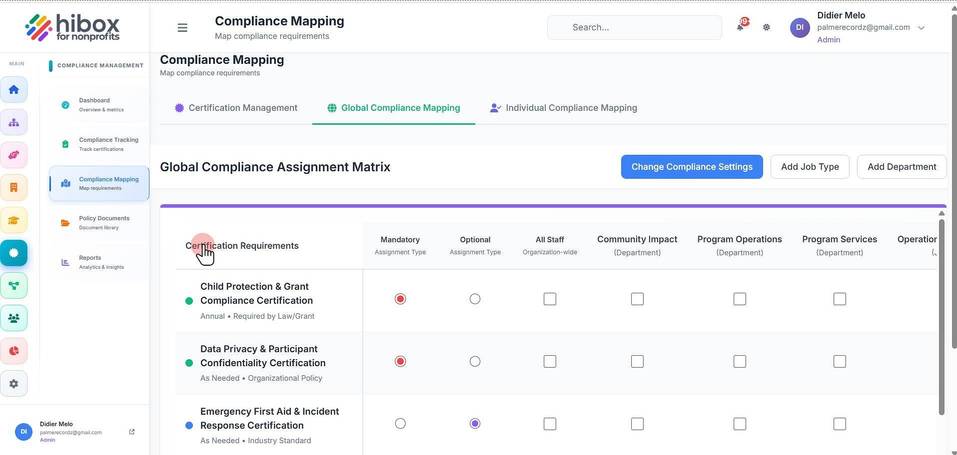Image resolution: width=957 pixels, height=455 pixels.
Task: Click the Compliance Mapping map icon
Action: tap(65, 184)
